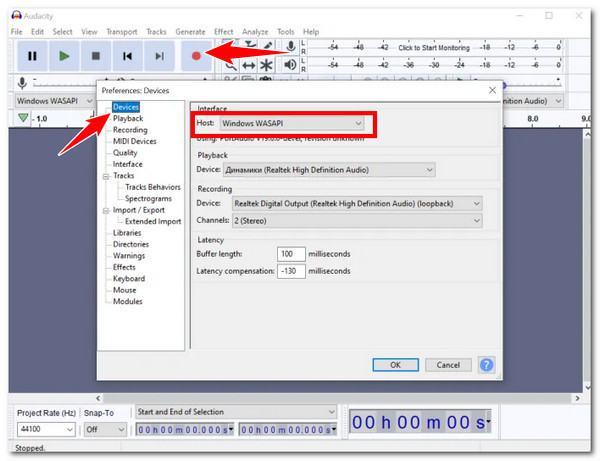This screenshot has height=461, width=600.
Task: Select Modules in preferences tree
Action: (127, 301)
